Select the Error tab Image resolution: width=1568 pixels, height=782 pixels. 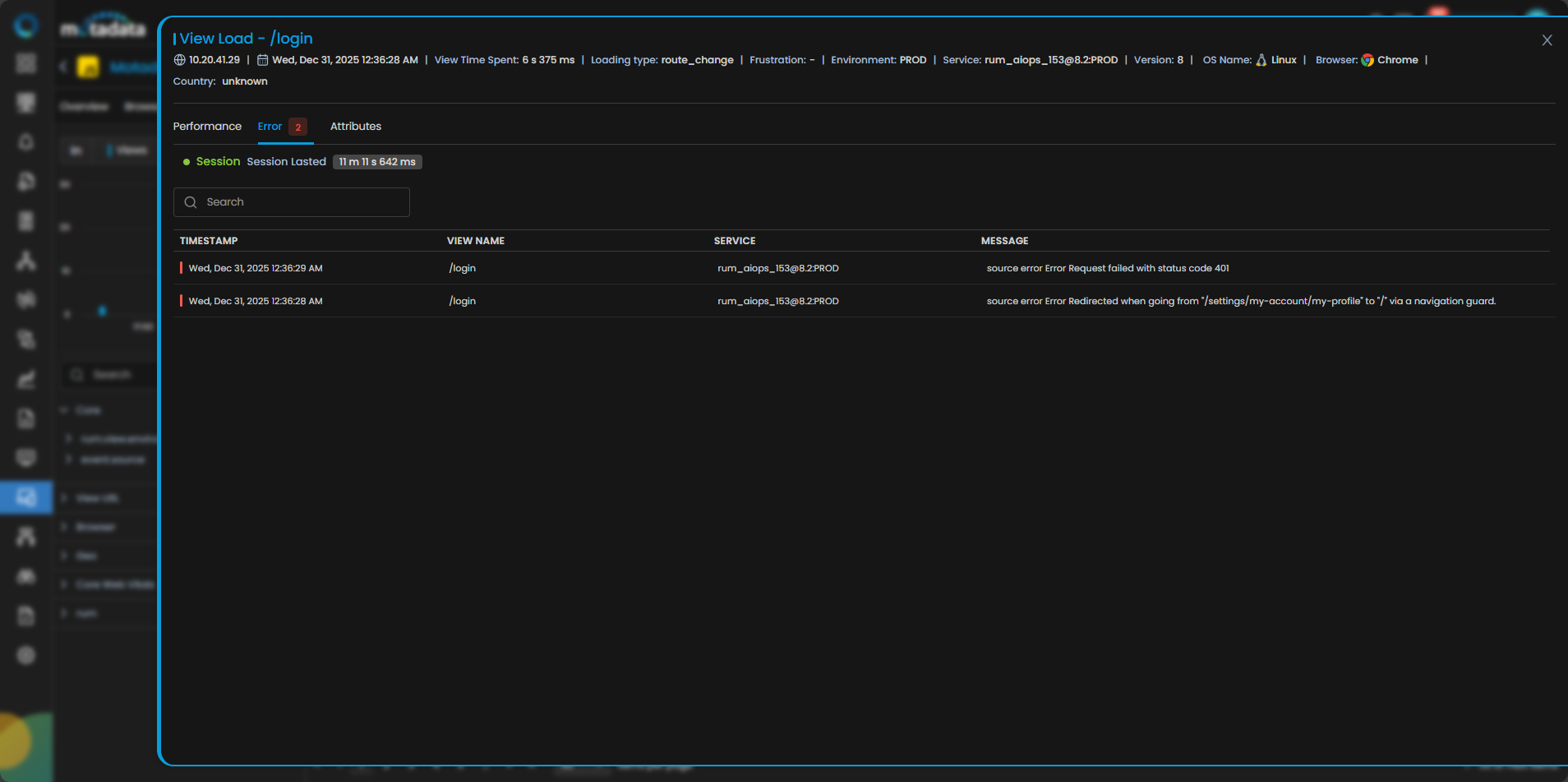coord(270,127)
